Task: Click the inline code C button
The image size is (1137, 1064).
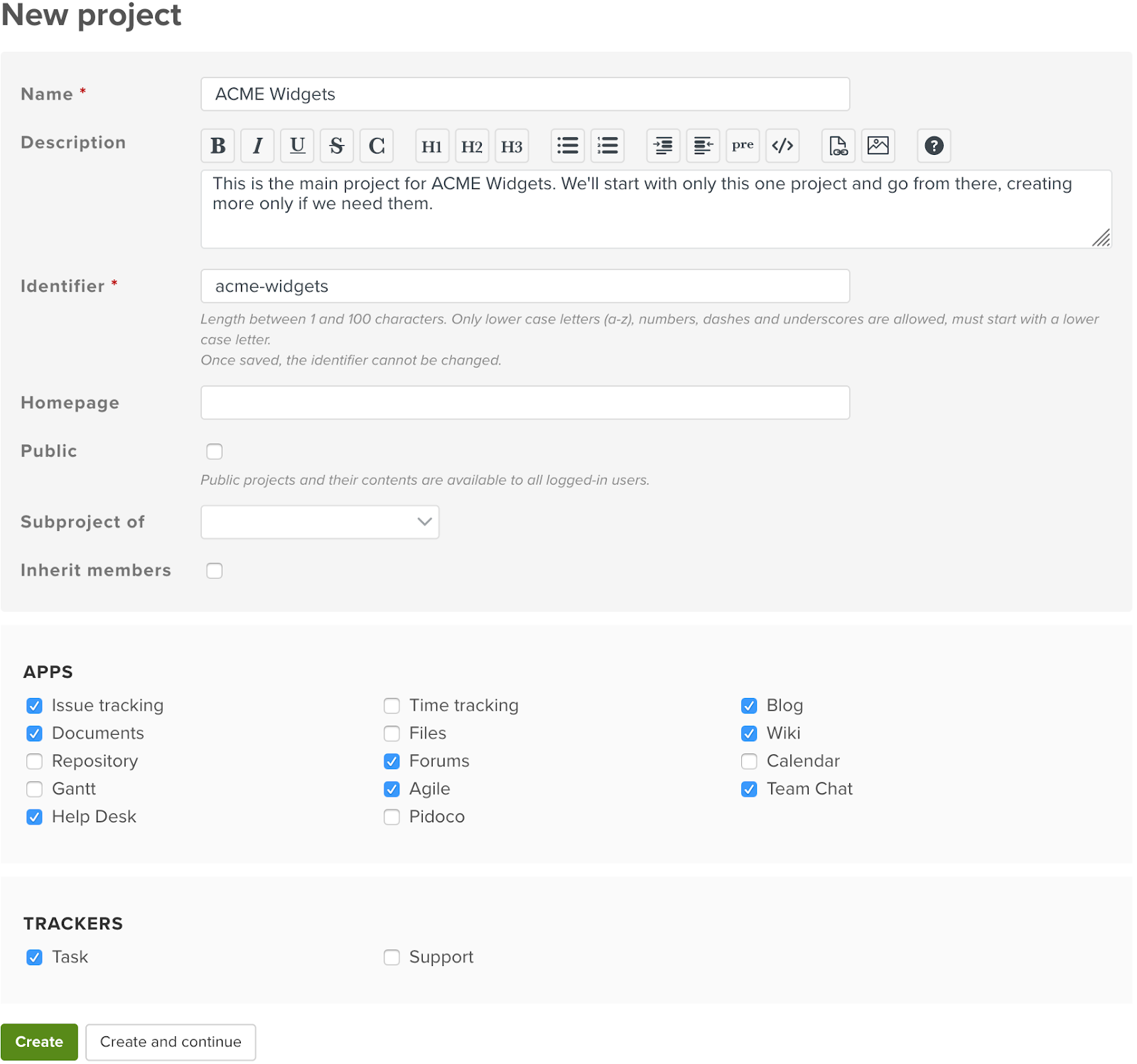Action: pos(377,146)
